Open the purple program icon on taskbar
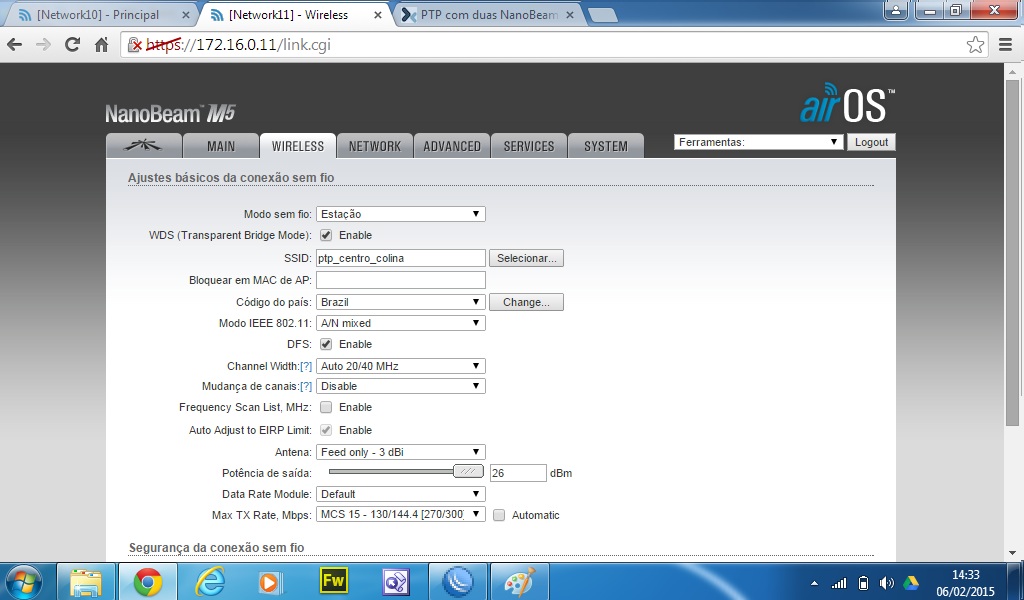The image size is (1024, 600). (x=395, y=581)
